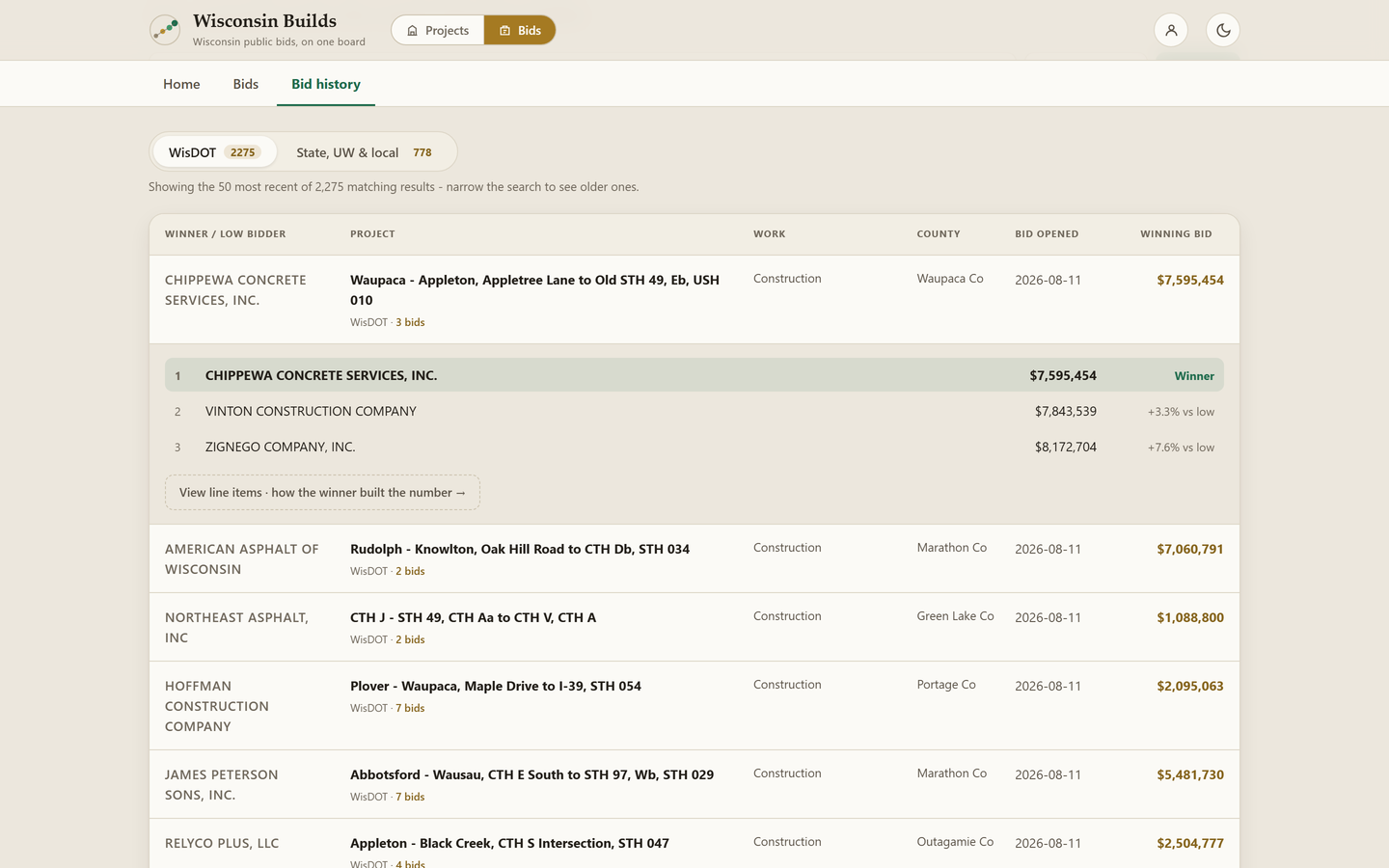
Task: Click '+7.6% vs low' text
Action: [x=1181, y=448]
